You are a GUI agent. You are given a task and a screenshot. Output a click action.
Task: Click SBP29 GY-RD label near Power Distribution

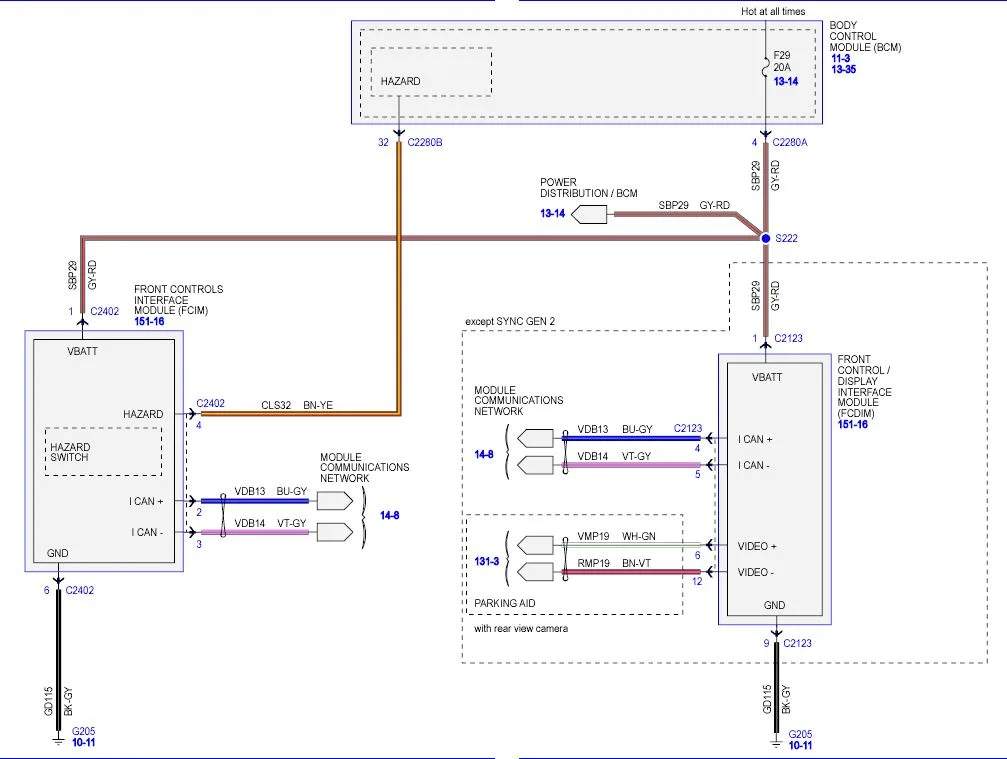click(694, 205)
